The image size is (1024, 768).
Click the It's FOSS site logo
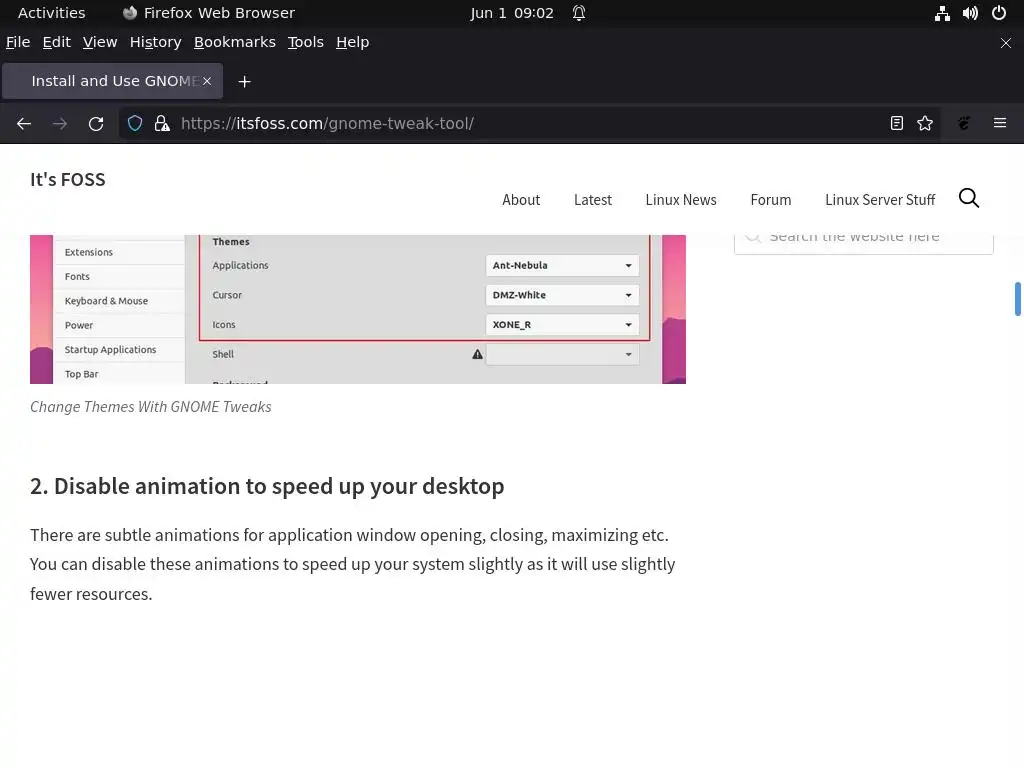pyautogui.click(x=68, y=180)
